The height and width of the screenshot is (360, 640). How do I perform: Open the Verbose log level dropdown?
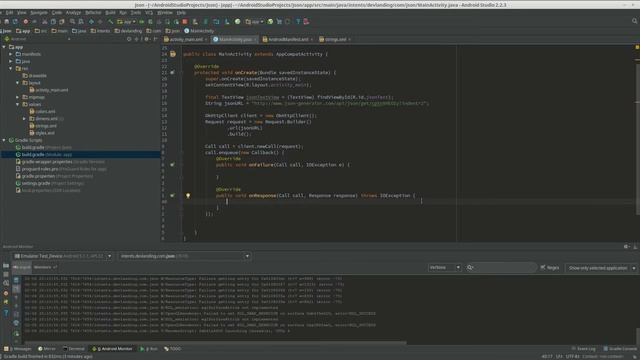(444, 267)
